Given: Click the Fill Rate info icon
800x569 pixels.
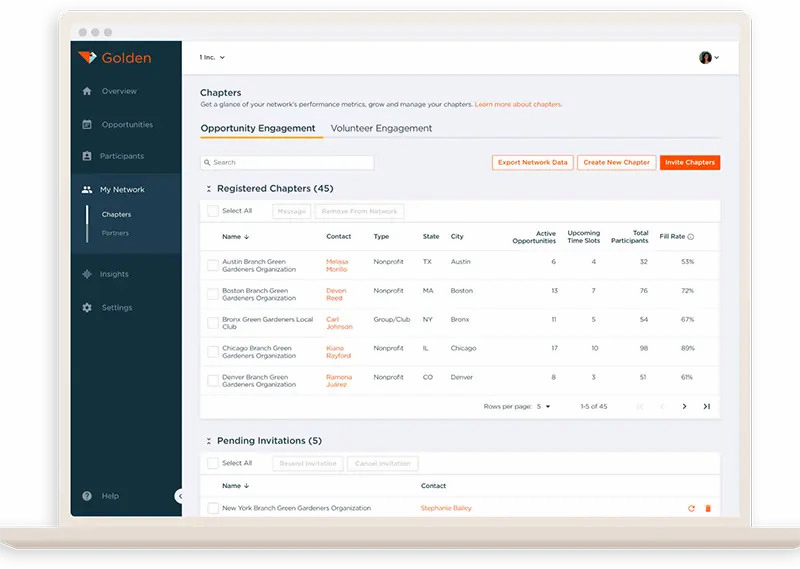Looking at the screenshot, I should point(691,237).
